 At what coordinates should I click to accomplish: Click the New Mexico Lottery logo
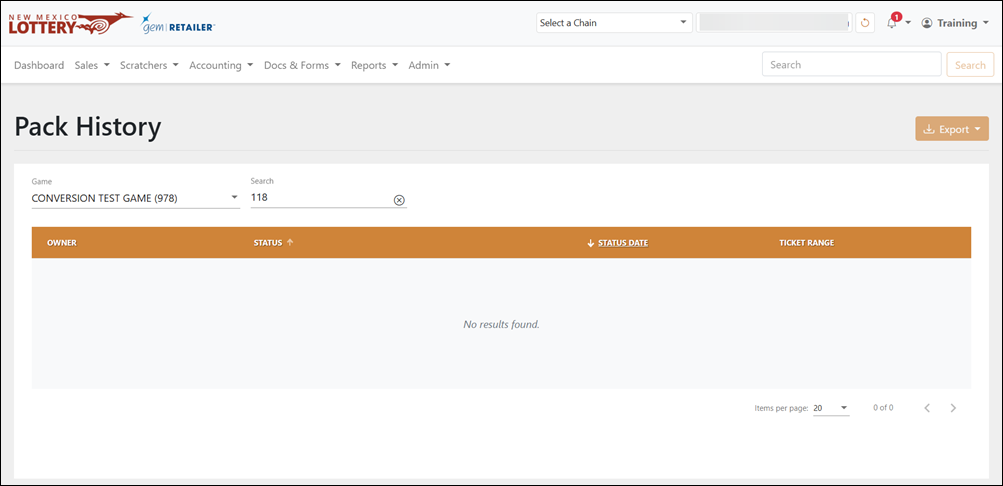coord(70,24)
